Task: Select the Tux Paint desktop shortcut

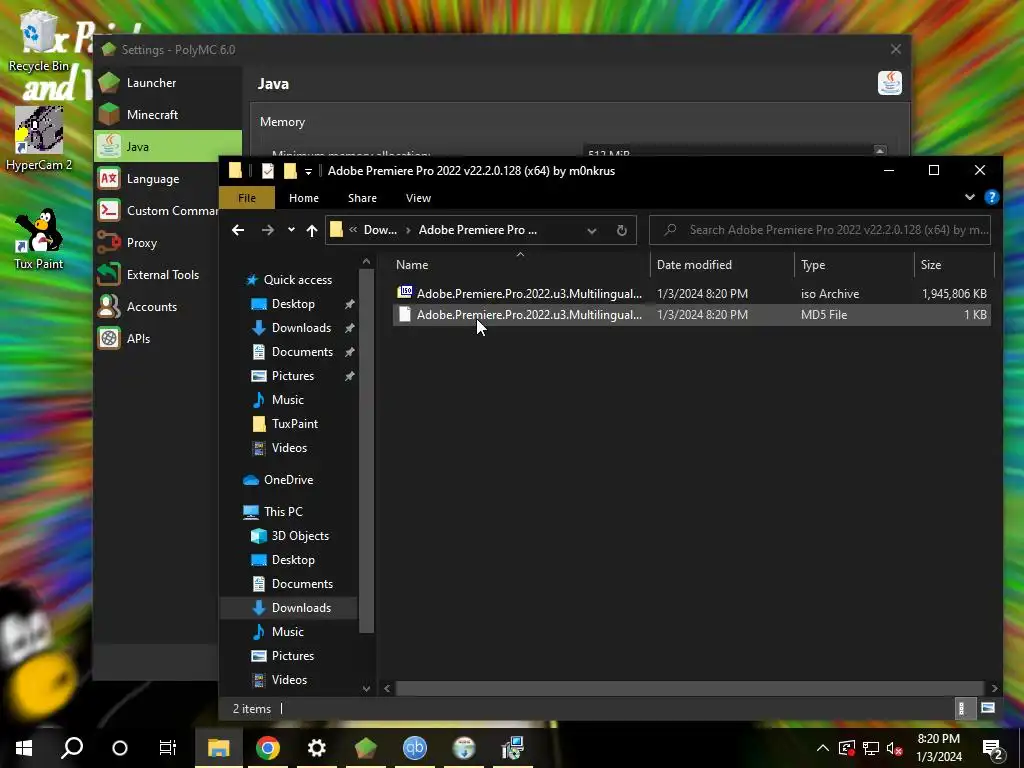Action: pyautogui.click(x=39, y=239)
